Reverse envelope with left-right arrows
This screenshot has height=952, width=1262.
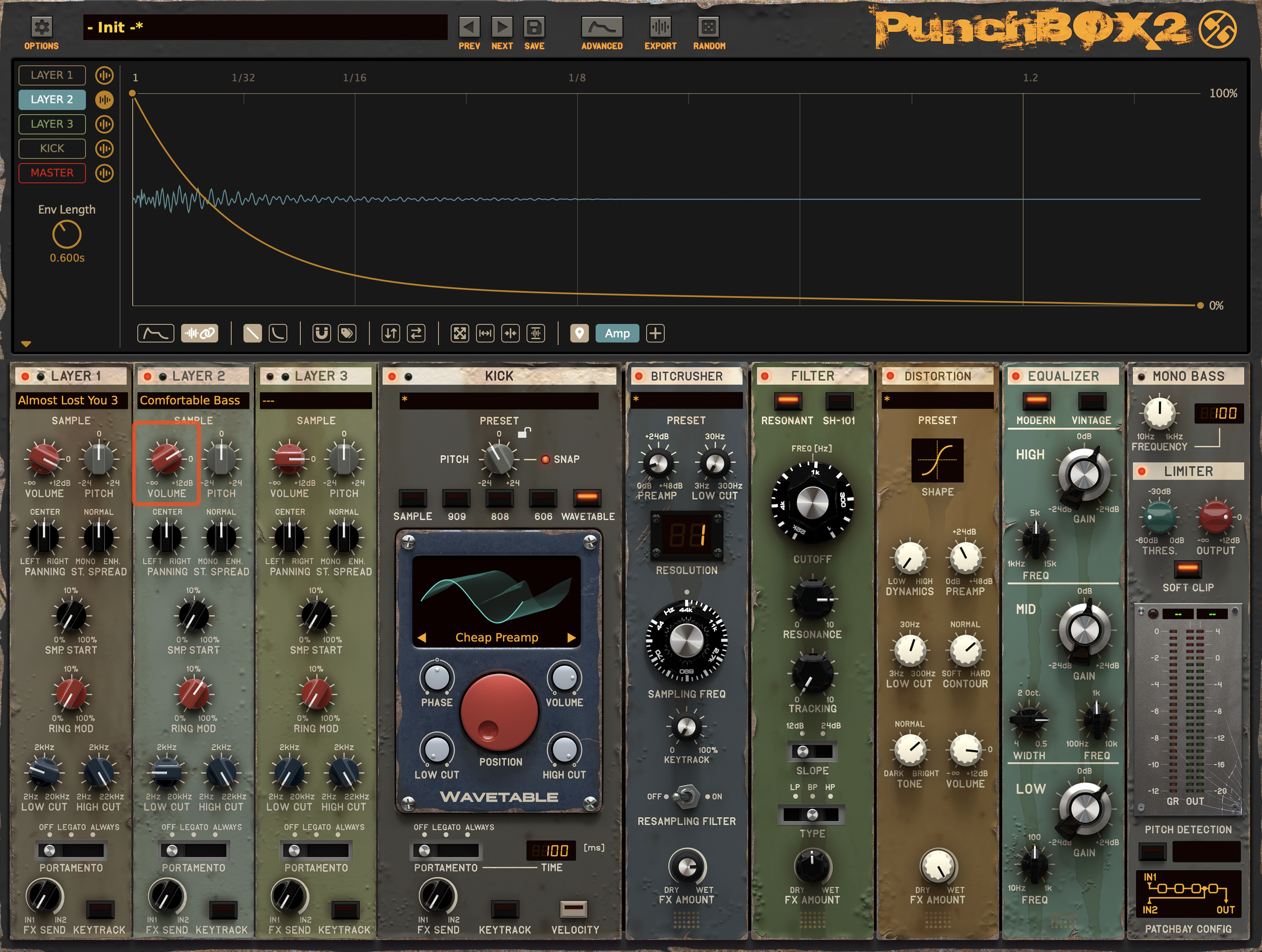416,333
